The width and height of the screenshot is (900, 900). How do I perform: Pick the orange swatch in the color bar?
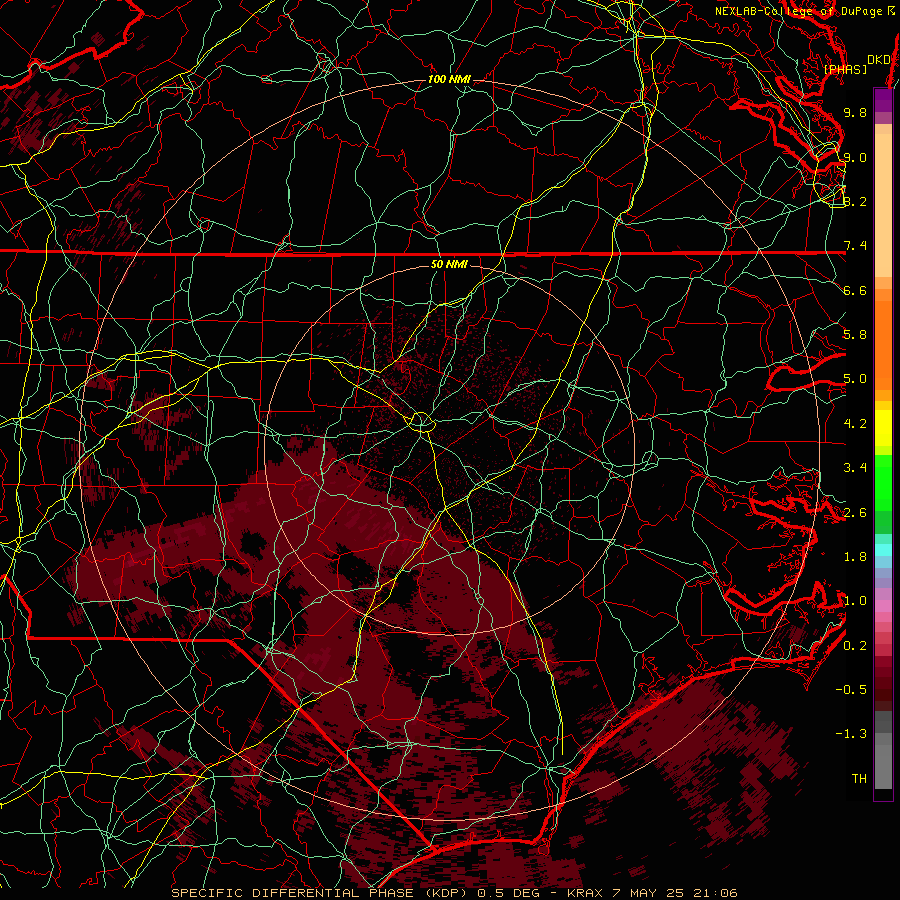click(883, 344)
